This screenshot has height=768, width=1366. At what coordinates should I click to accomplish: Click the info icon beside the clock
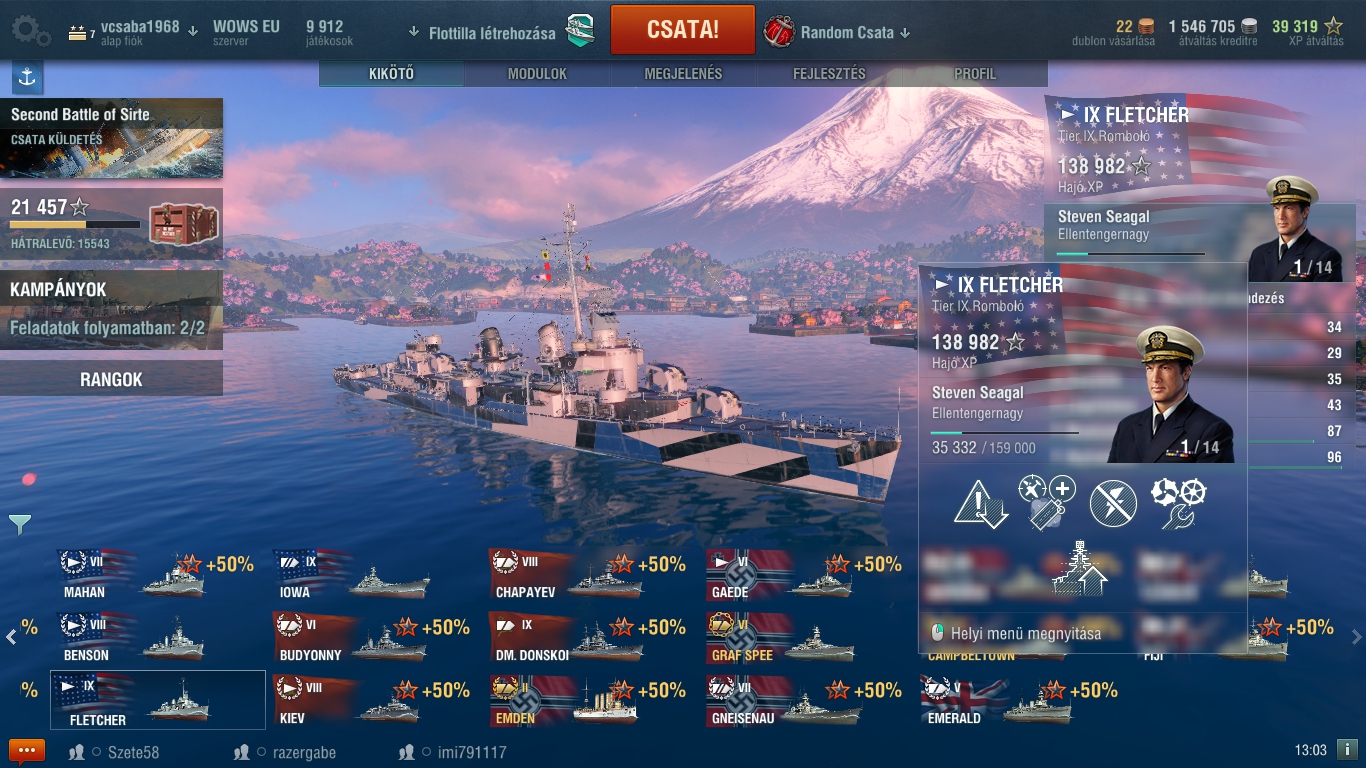1346,749
